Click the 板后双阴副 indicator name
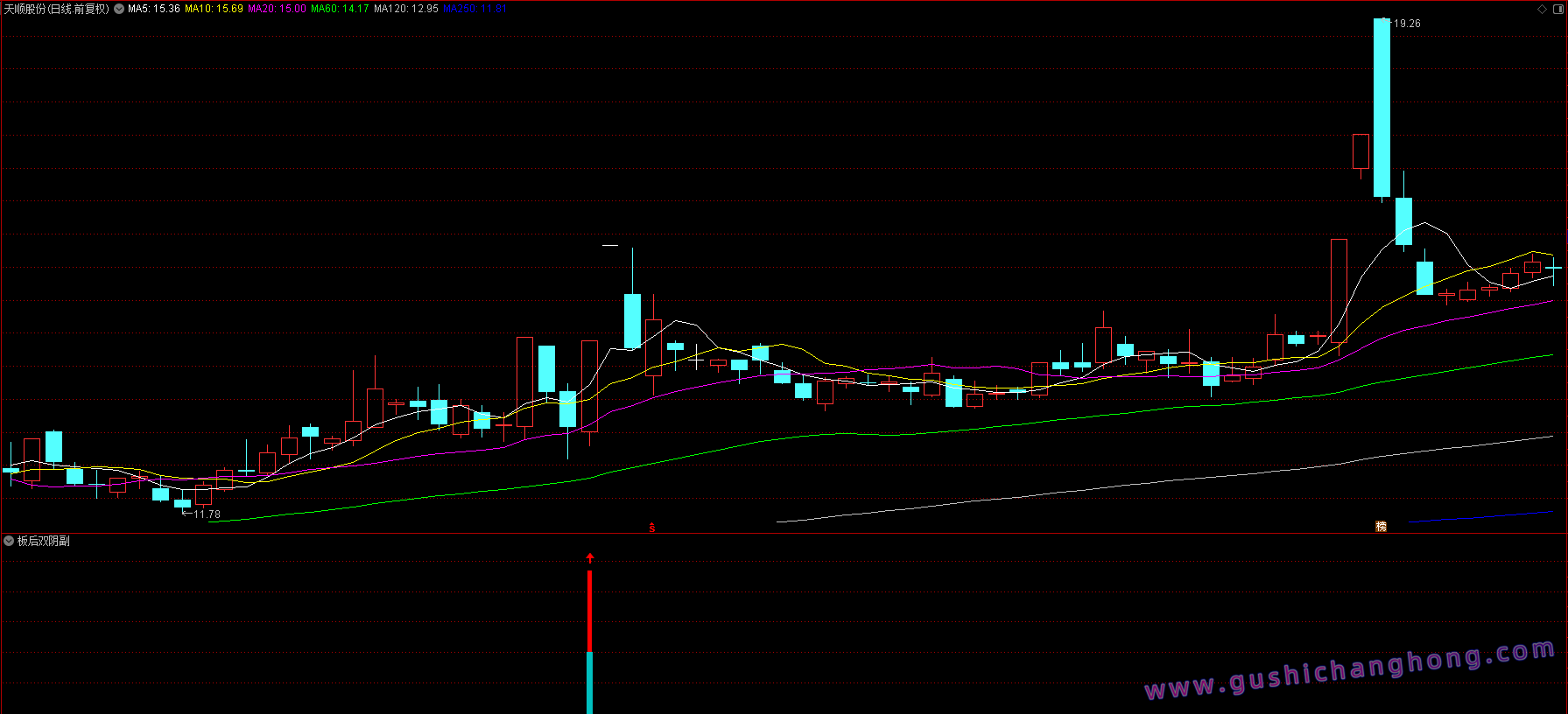 point(44,542)
